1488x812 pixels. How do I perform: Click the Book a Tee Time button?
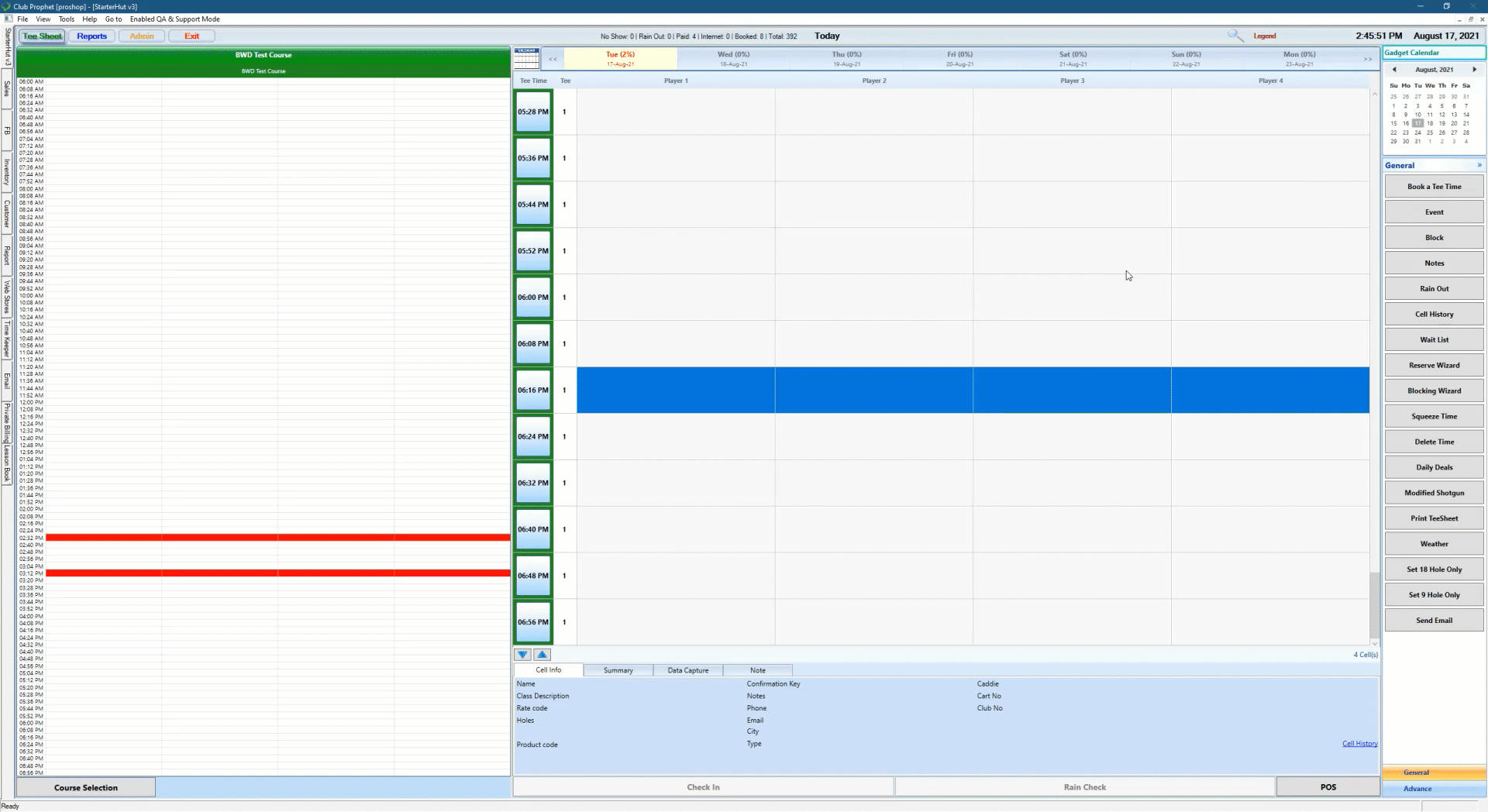point(1434,187)
